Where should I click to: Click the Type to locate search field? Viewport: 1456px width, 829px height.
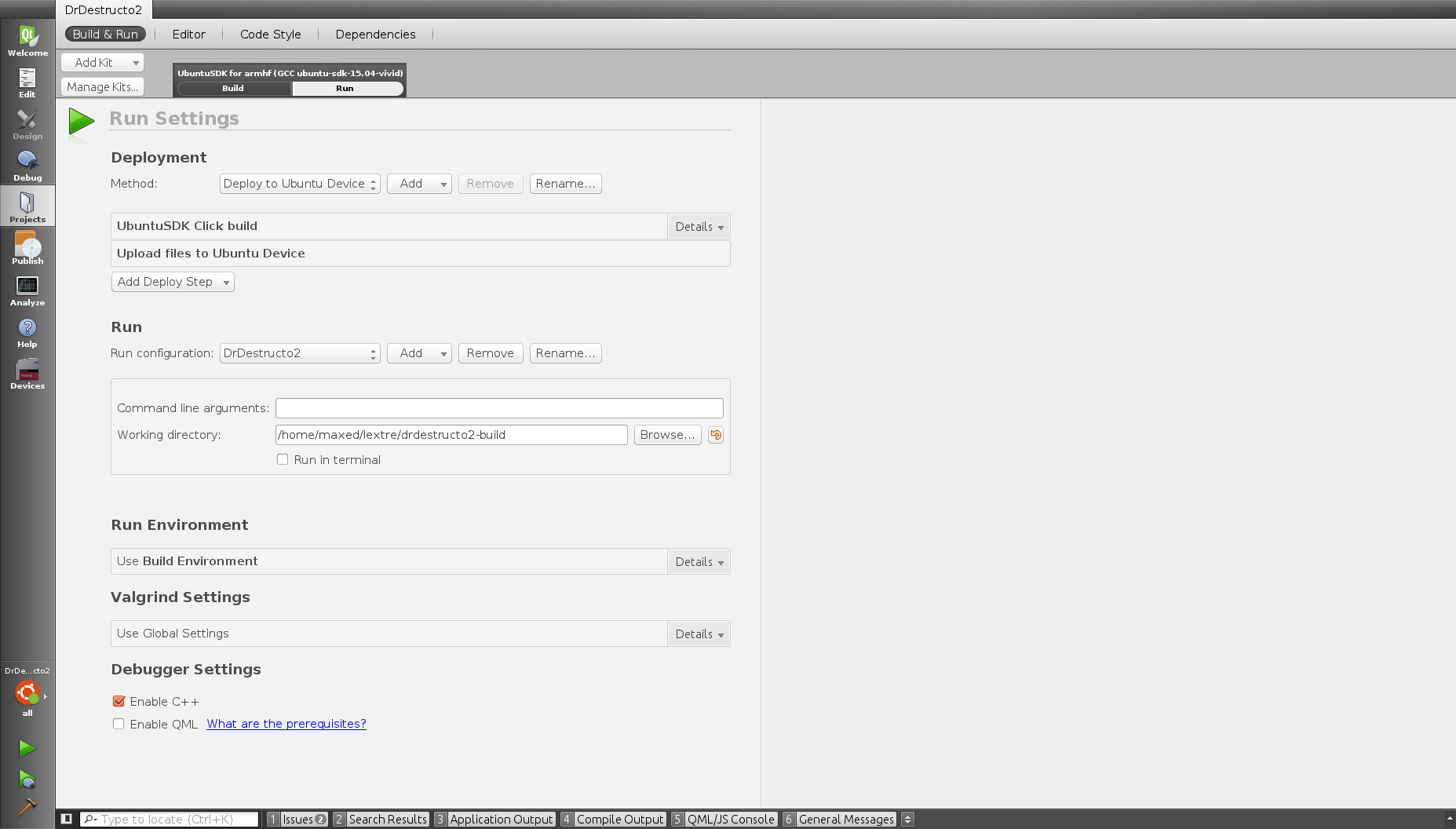[170, 819]
